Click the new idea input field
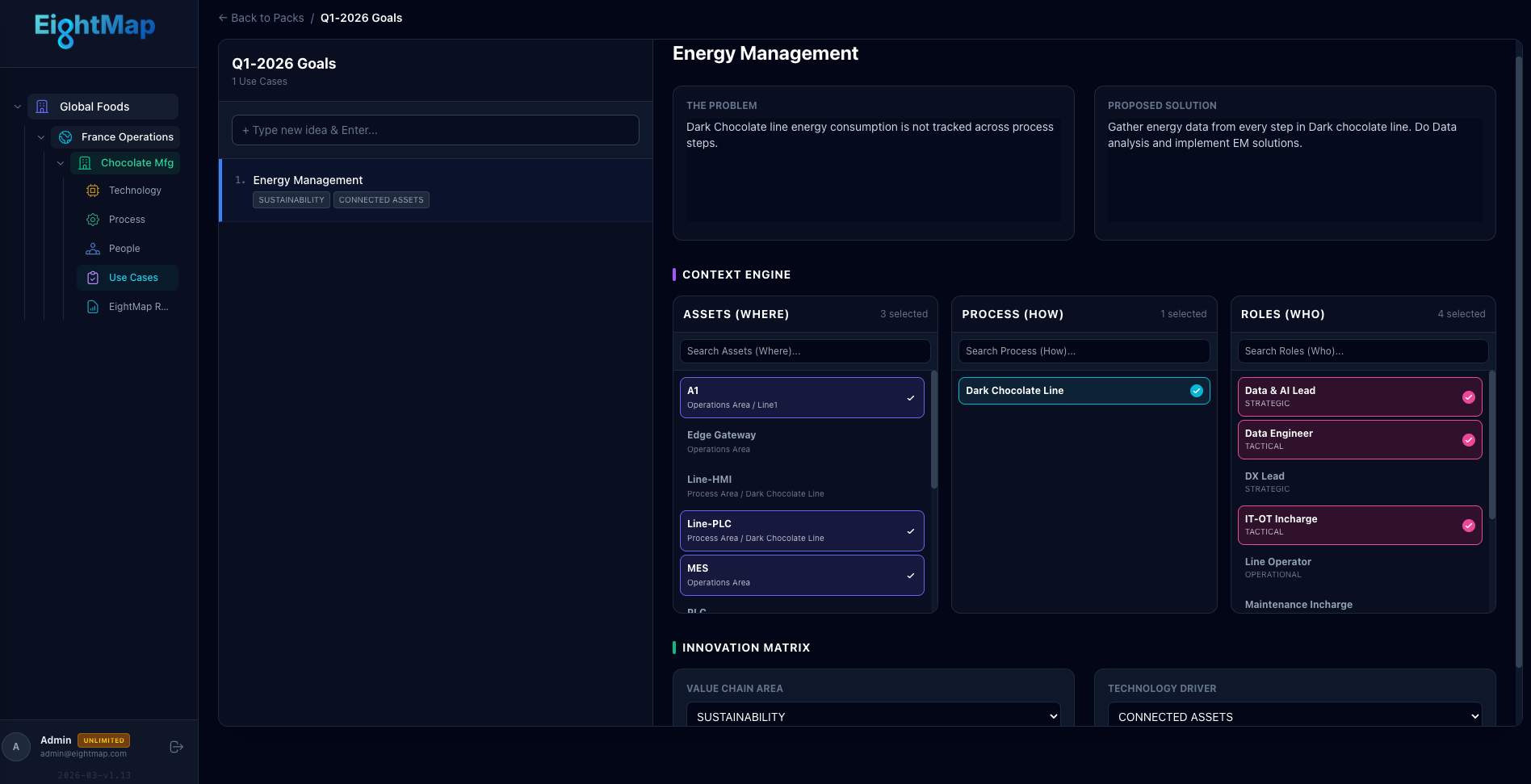Viewport: 1531px width, 784px height. point(435,129)
